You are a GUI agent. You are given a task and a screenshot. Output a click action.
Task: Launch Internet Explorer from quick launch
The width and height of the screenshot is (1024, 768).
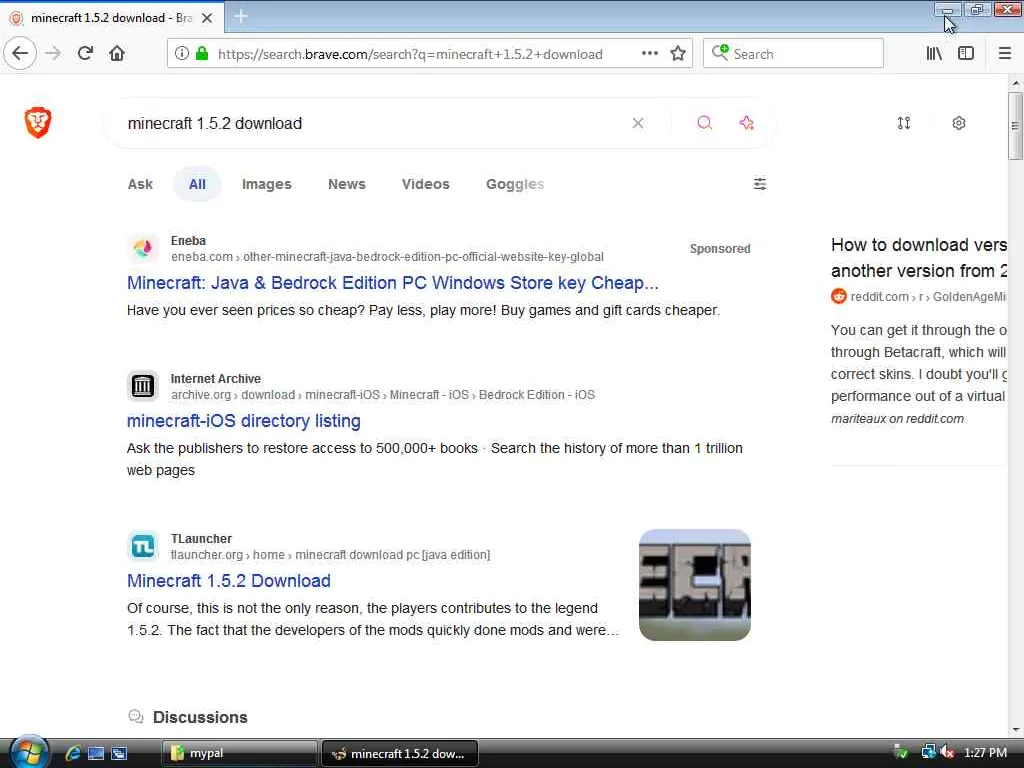73,753
